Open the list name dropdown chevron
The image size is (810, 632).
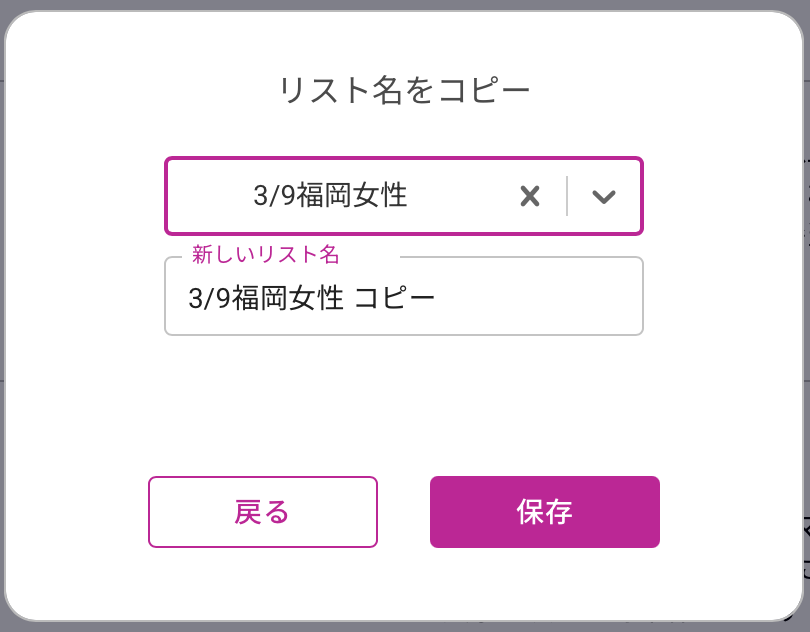603,196
